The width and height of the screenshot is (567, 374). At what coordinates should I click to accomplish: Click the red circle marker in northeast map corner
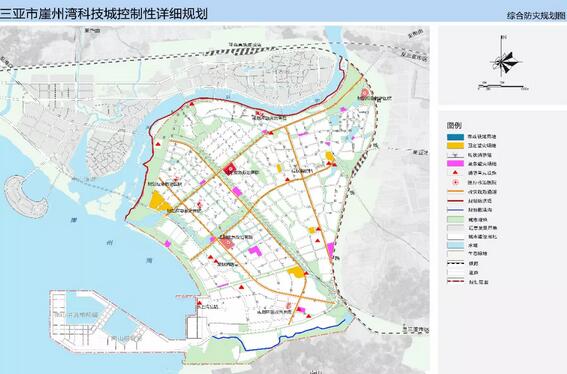[x=365, y=93]
